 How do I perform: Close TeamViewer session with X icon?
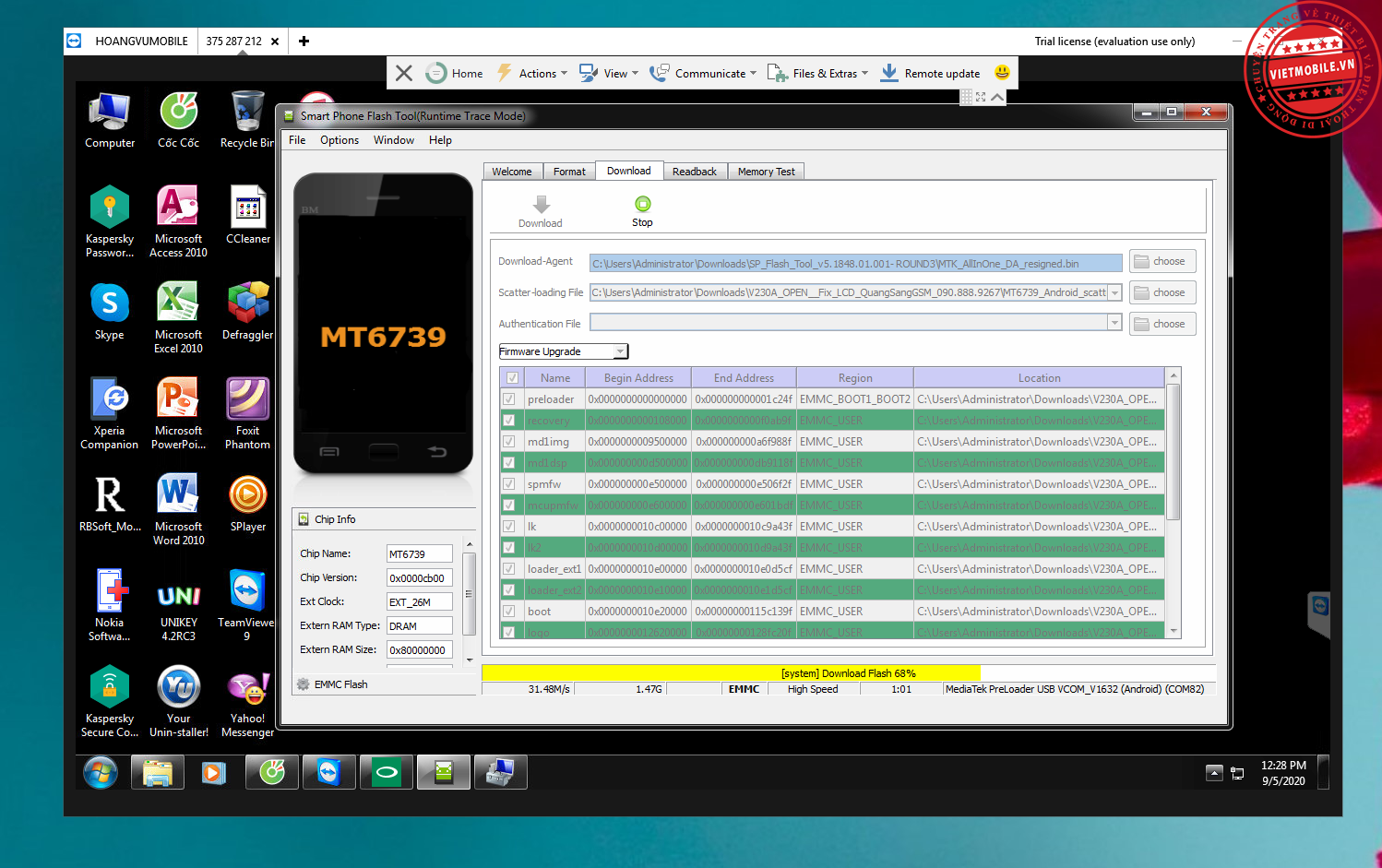404,73
